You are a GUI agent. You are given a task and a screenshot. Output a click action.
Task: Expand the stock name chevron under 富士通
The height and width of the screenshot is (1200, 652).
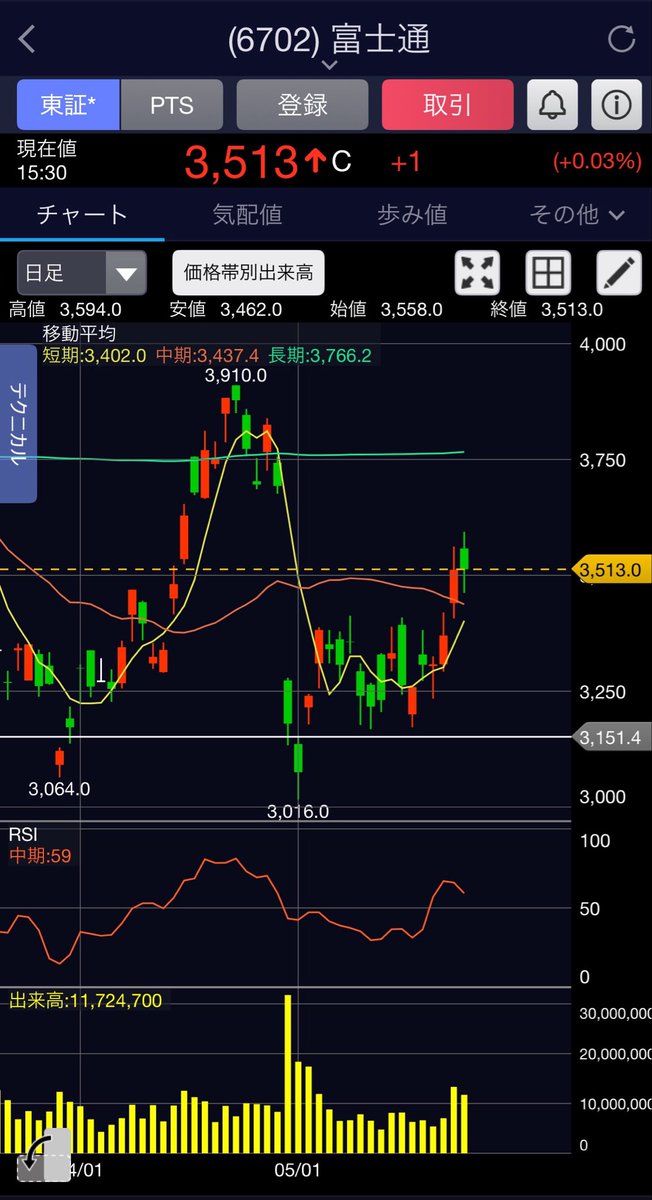[x=329, y=66]
